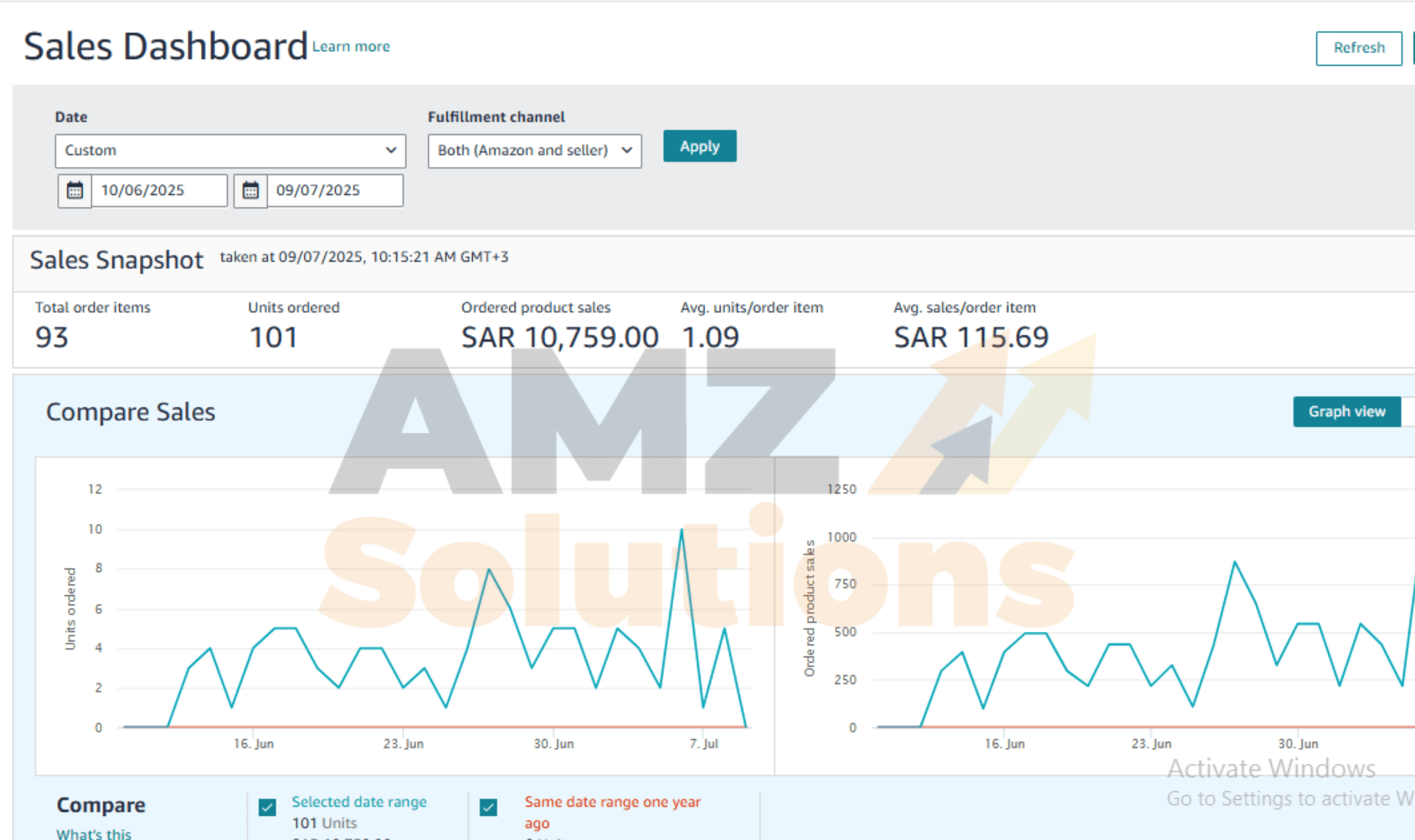Click the Total order items value 93
Image resolution: width=1415 pixels, height=840 pixels.
(52, 338)
